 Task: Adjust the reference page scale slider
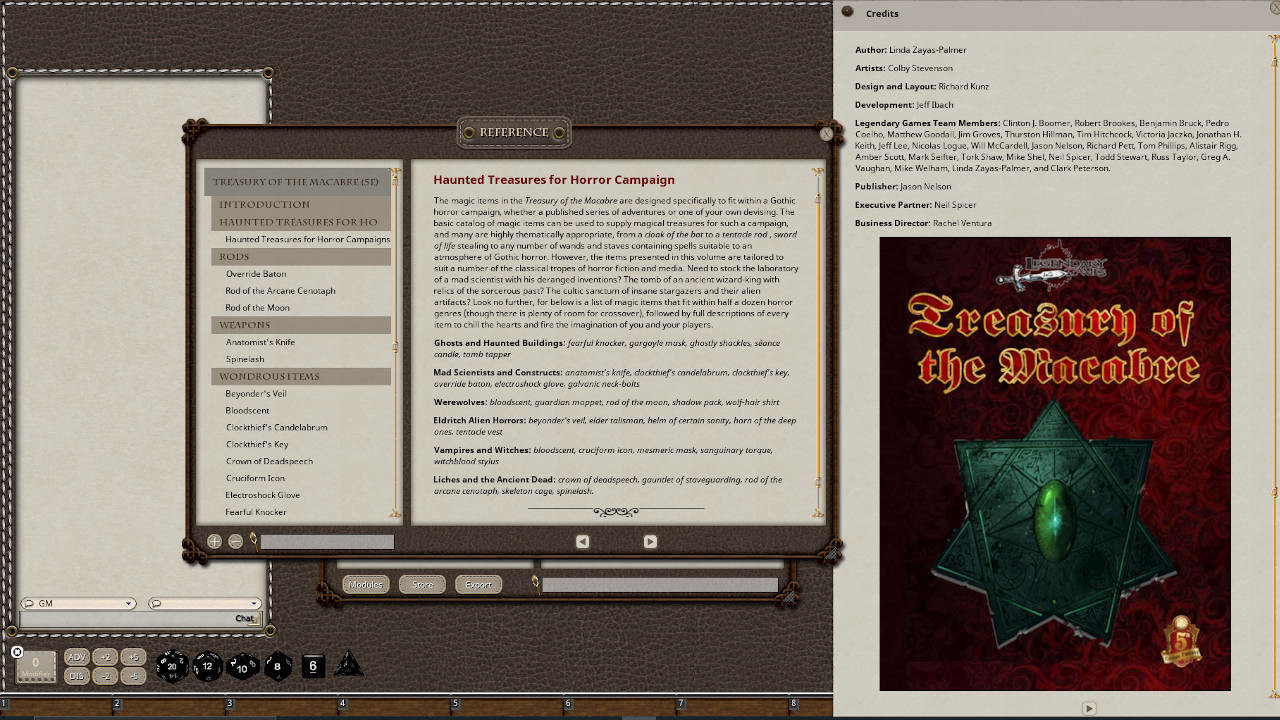[327, 540]
